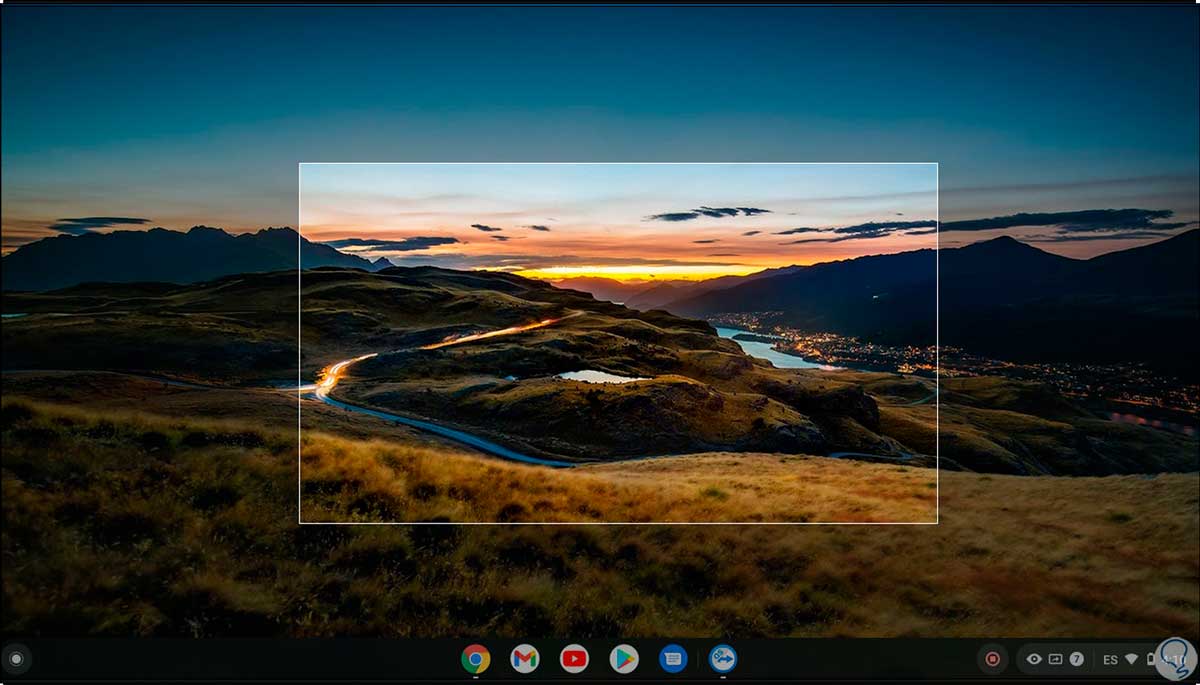The height and width of the screenshot is (685, 1200).
Task: Stop the screen recording
Action: [992, 659]
